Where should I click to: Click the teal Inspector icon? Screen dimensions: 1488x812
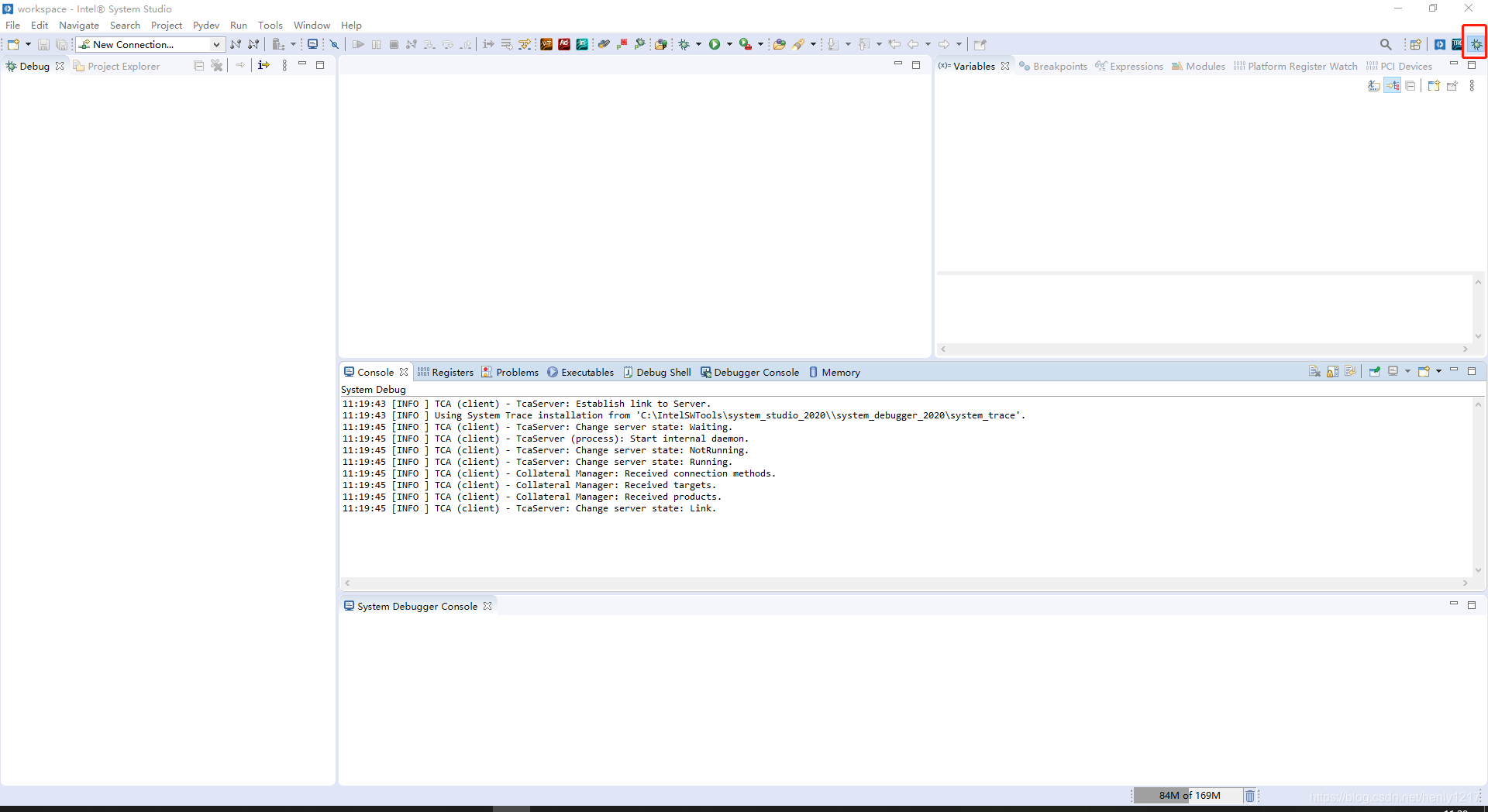click(x=582, y=44)
